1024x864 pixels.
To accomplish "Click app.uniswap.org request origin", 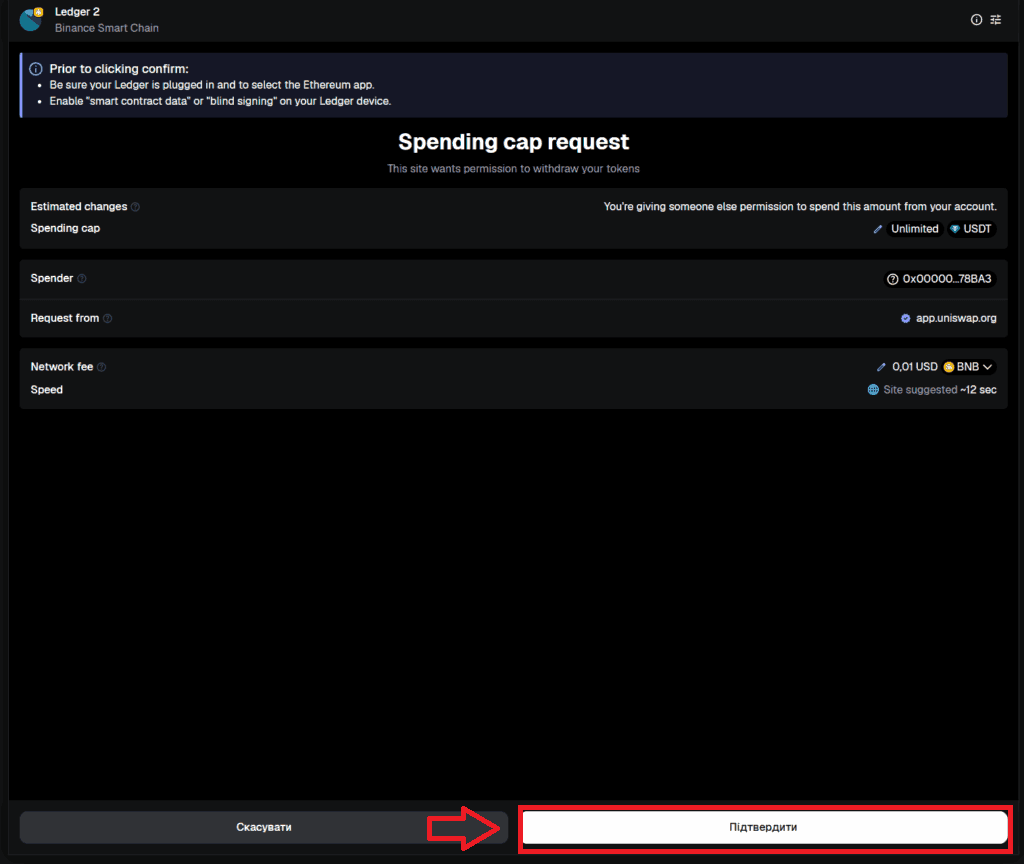I will [956, 319].
